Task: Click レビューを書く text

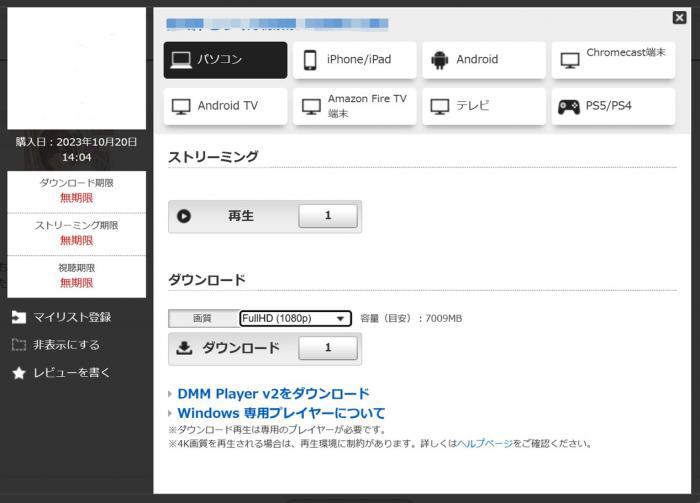Action: 71,373
